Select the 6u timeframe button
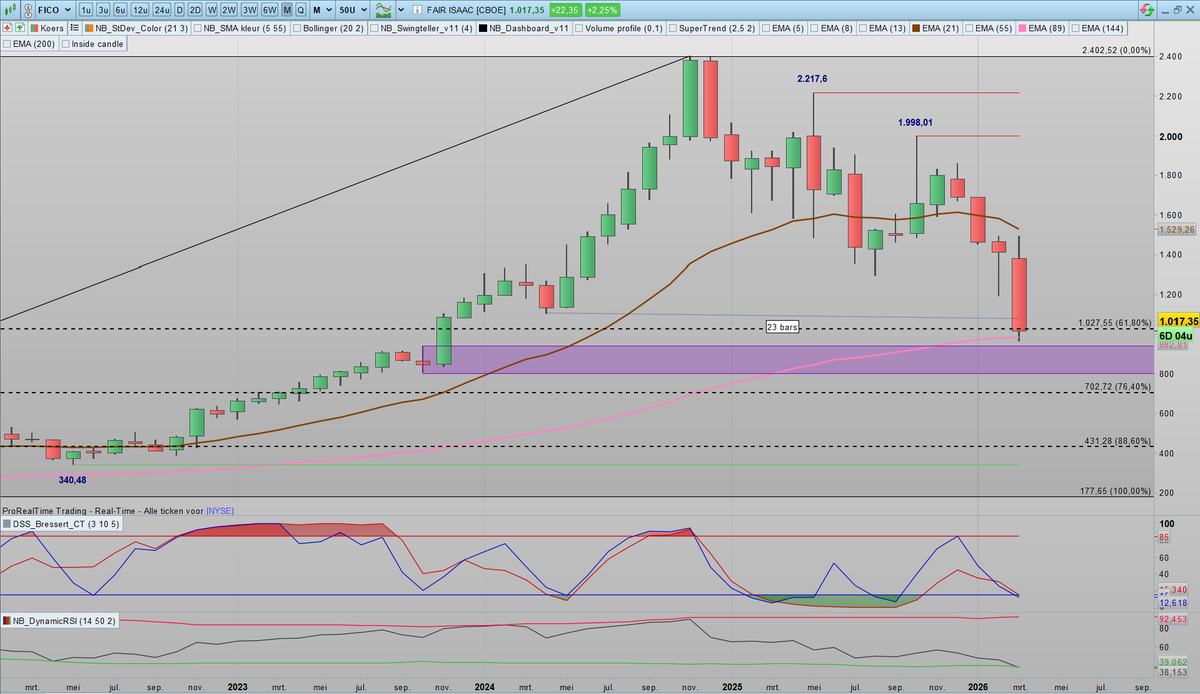Viewport: 1200px width, 694px height. [120, 10]
